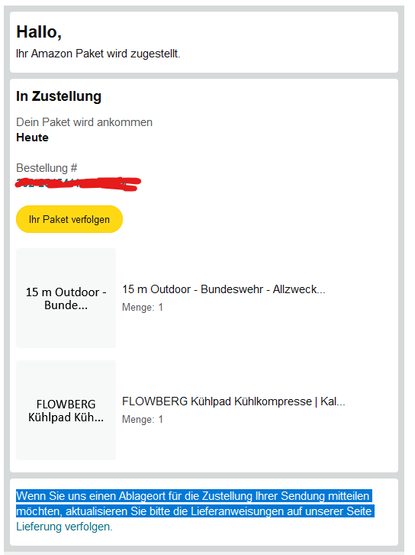Click product title 15 m Outdoor - Bundeswehr
The width and height of the screenshot is (415, 555).
(x=224, y=289)
